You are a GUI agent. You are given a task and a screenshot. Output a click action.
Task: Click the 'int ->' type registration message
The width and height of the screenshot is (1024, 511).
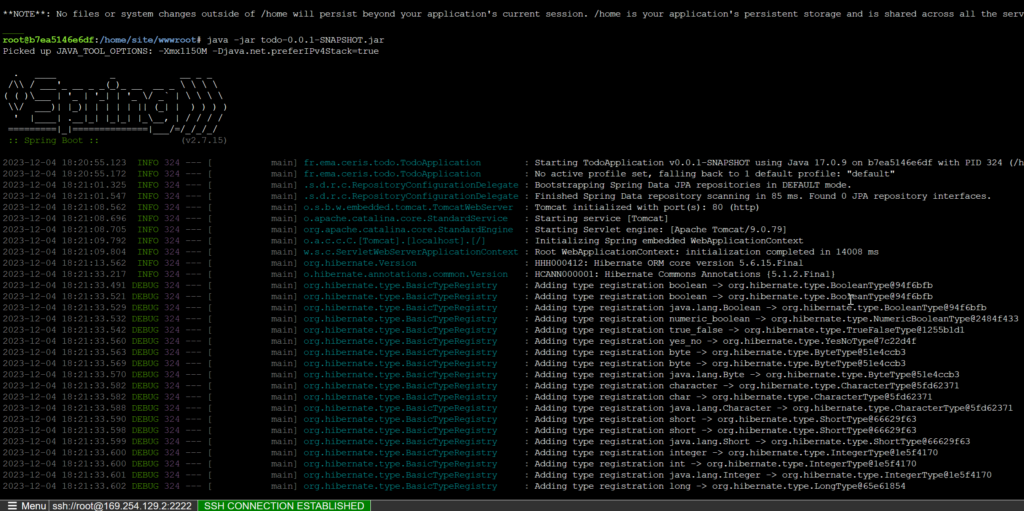(725, 463)
